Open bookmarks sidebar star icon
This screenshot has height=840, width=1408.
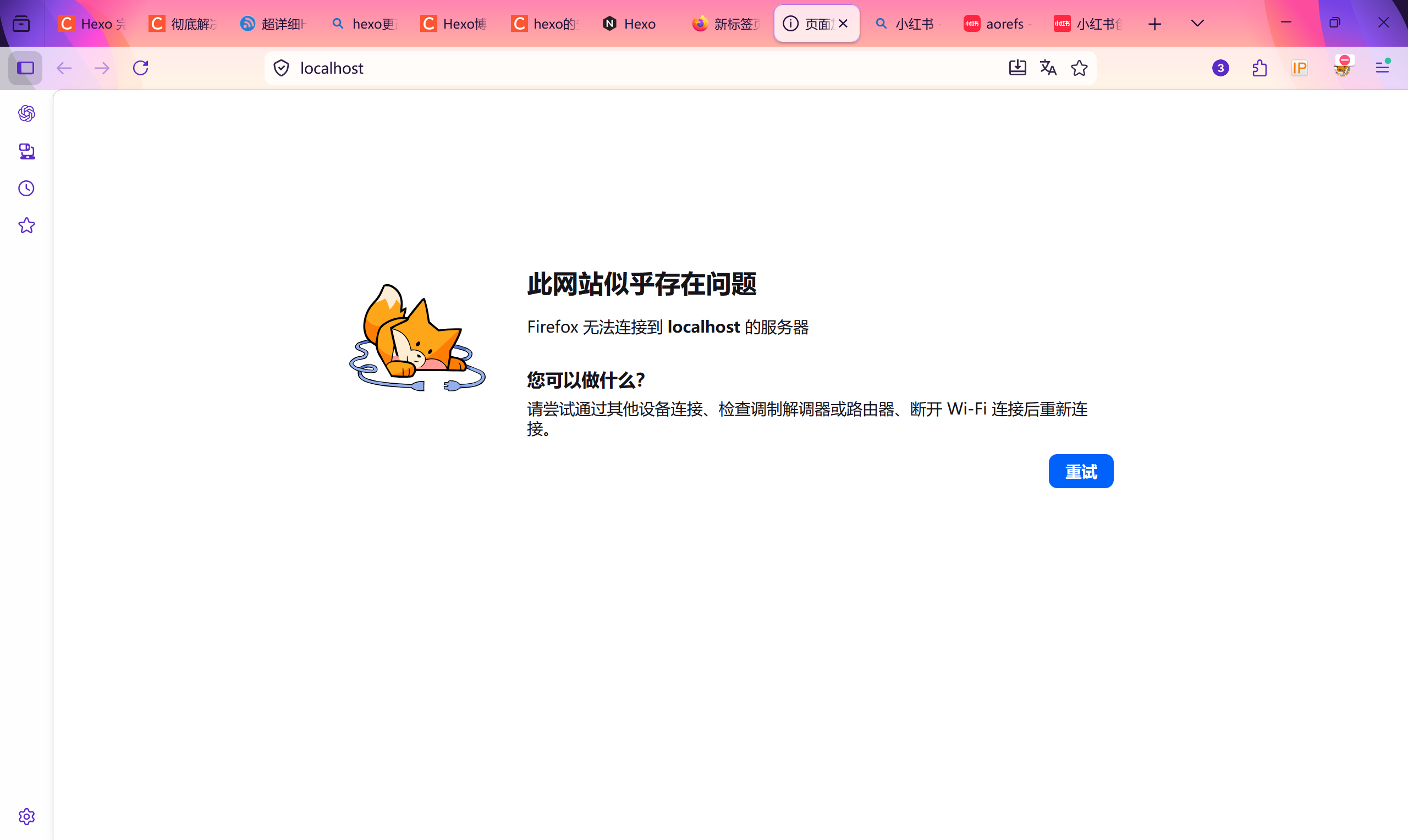[26, 226]
